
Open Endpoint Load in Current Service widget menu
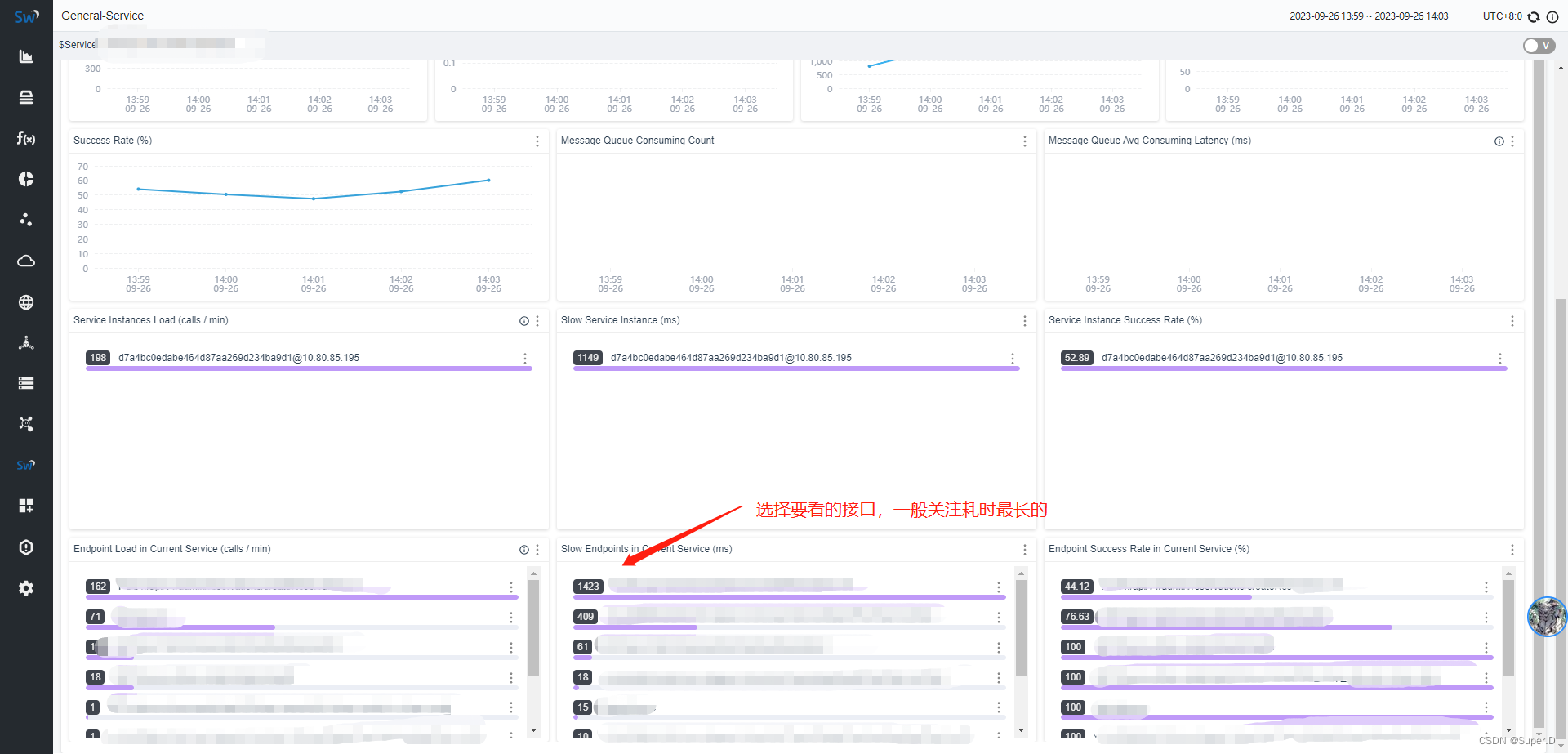[x=537, y=550]
